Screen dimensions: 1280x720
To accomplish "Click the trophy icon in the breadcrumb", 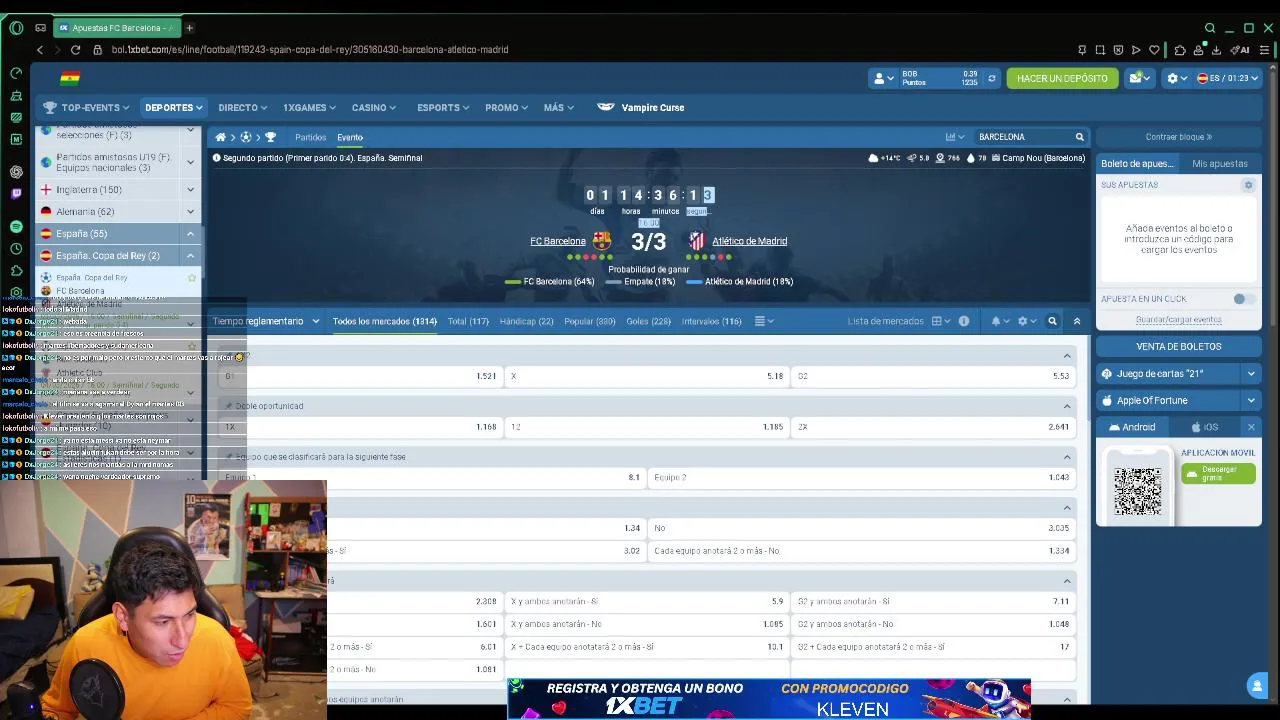I will click(x=270, y=137).
